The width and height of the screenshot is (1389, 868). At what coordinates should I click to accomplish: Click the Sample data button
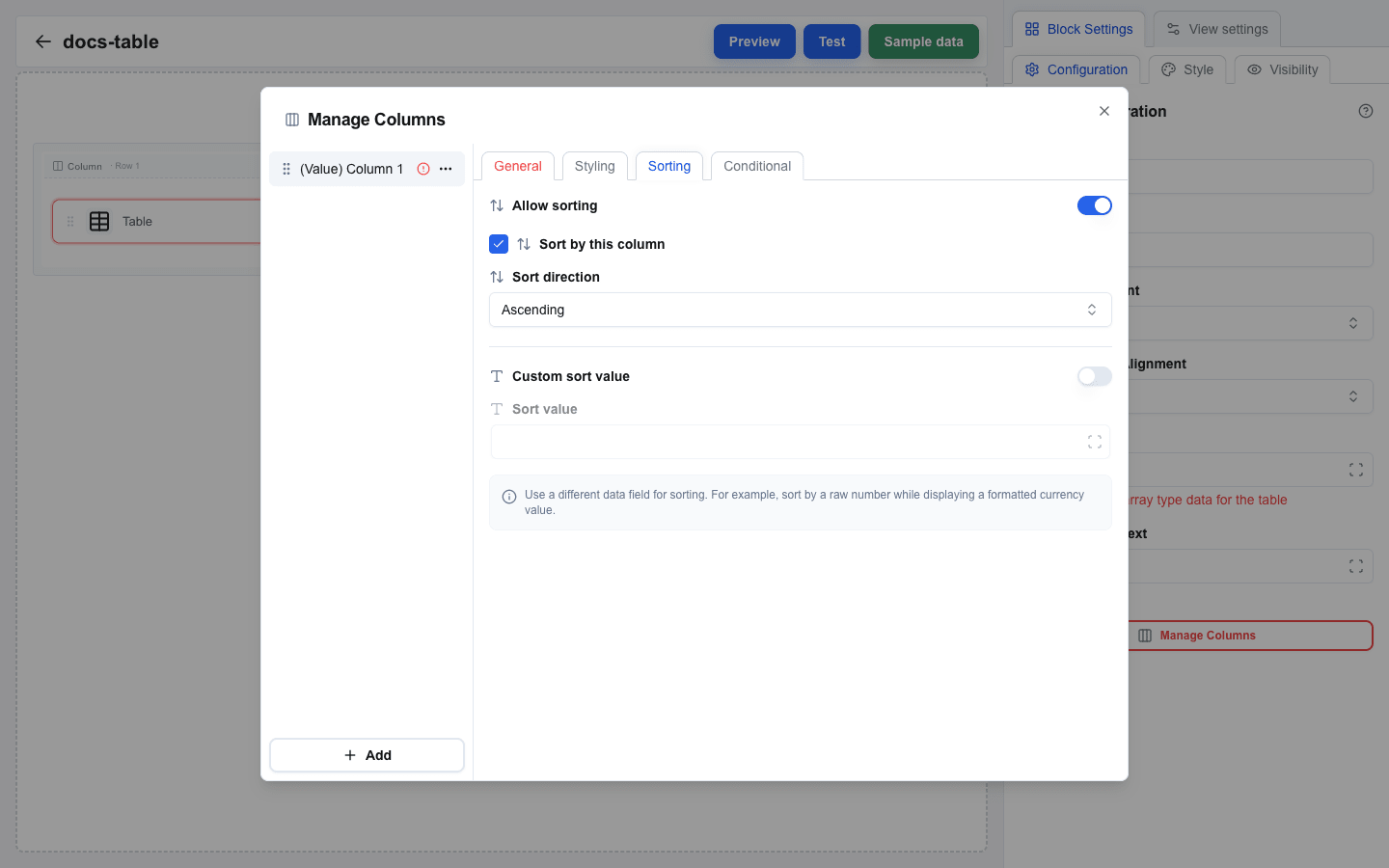923,41
